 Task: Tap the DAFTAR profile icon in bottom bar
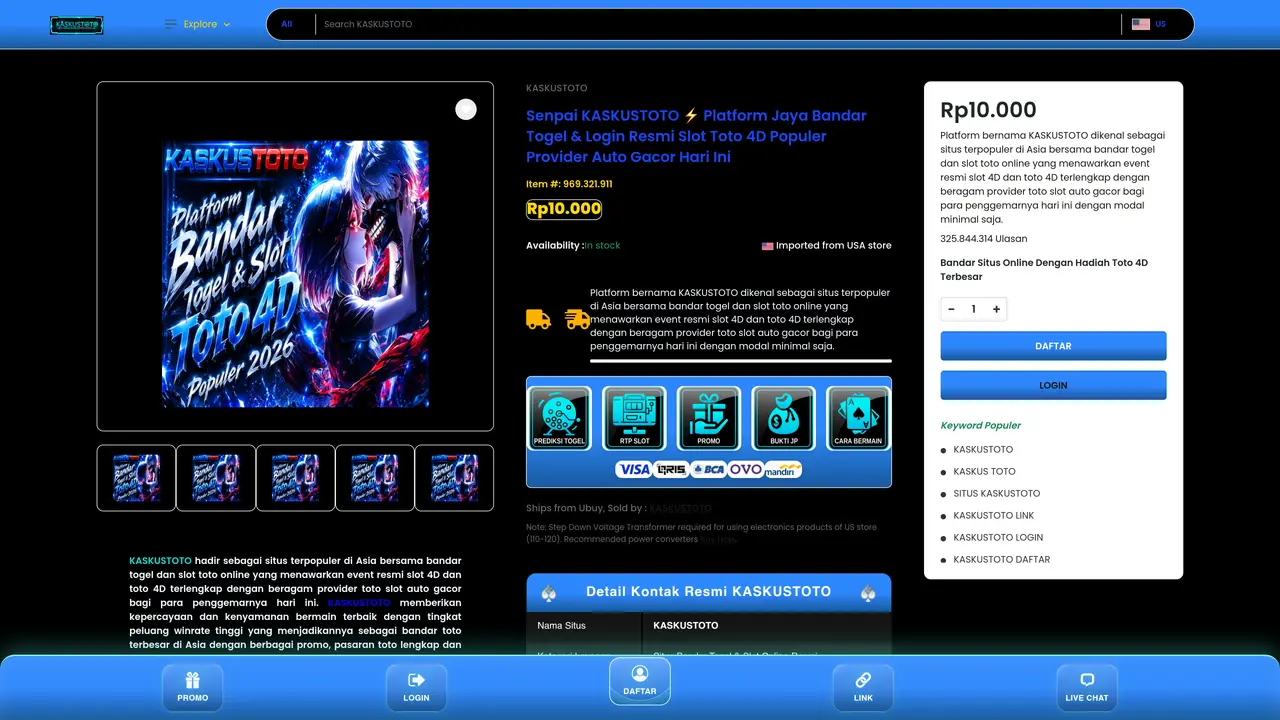(x=640, y=681)
